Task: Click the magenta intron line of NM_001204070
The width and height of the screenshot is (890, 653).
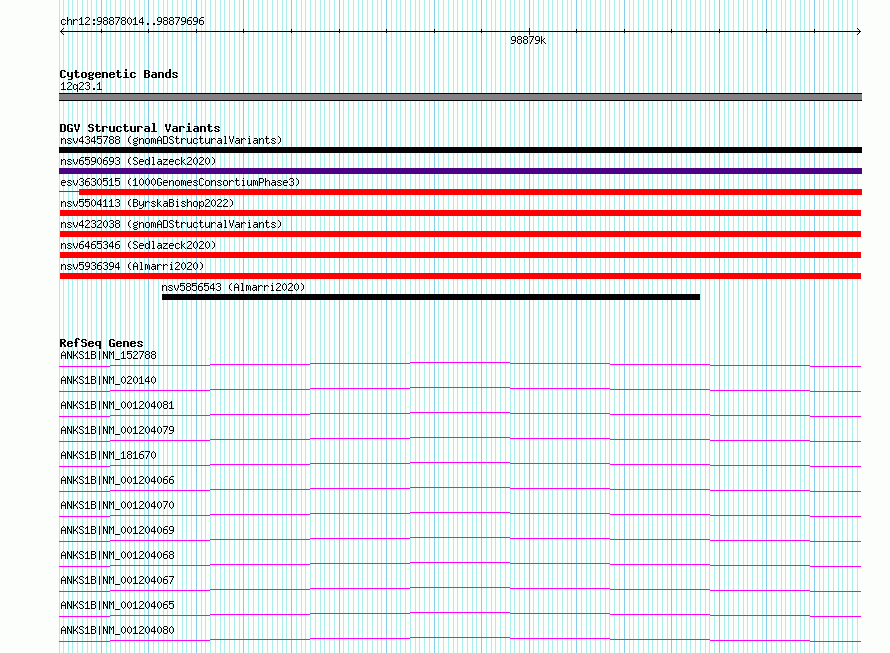Action: click(460, 513)
